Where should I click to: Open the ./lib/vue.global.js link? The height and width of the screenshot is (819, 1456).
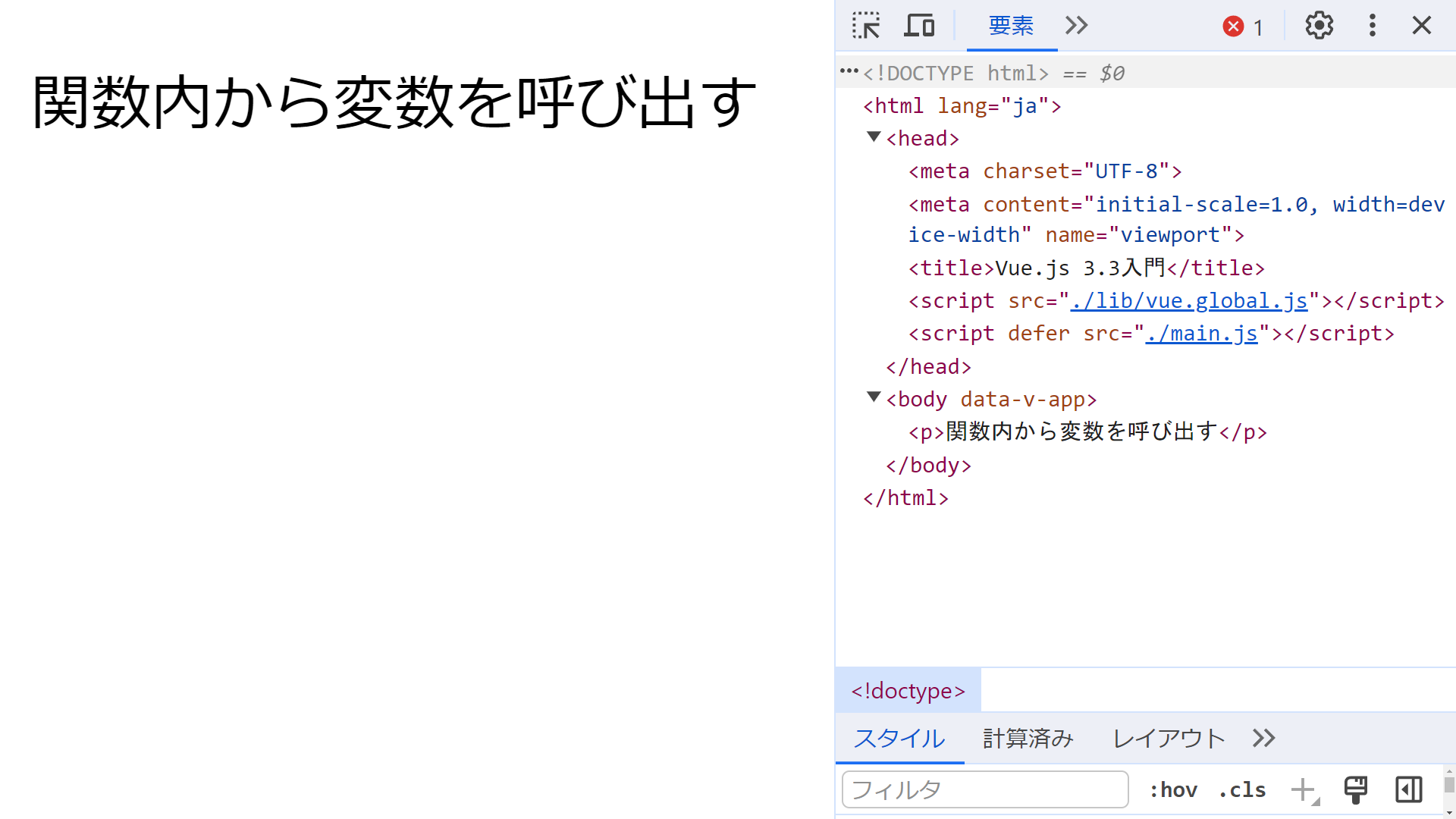1188,301
